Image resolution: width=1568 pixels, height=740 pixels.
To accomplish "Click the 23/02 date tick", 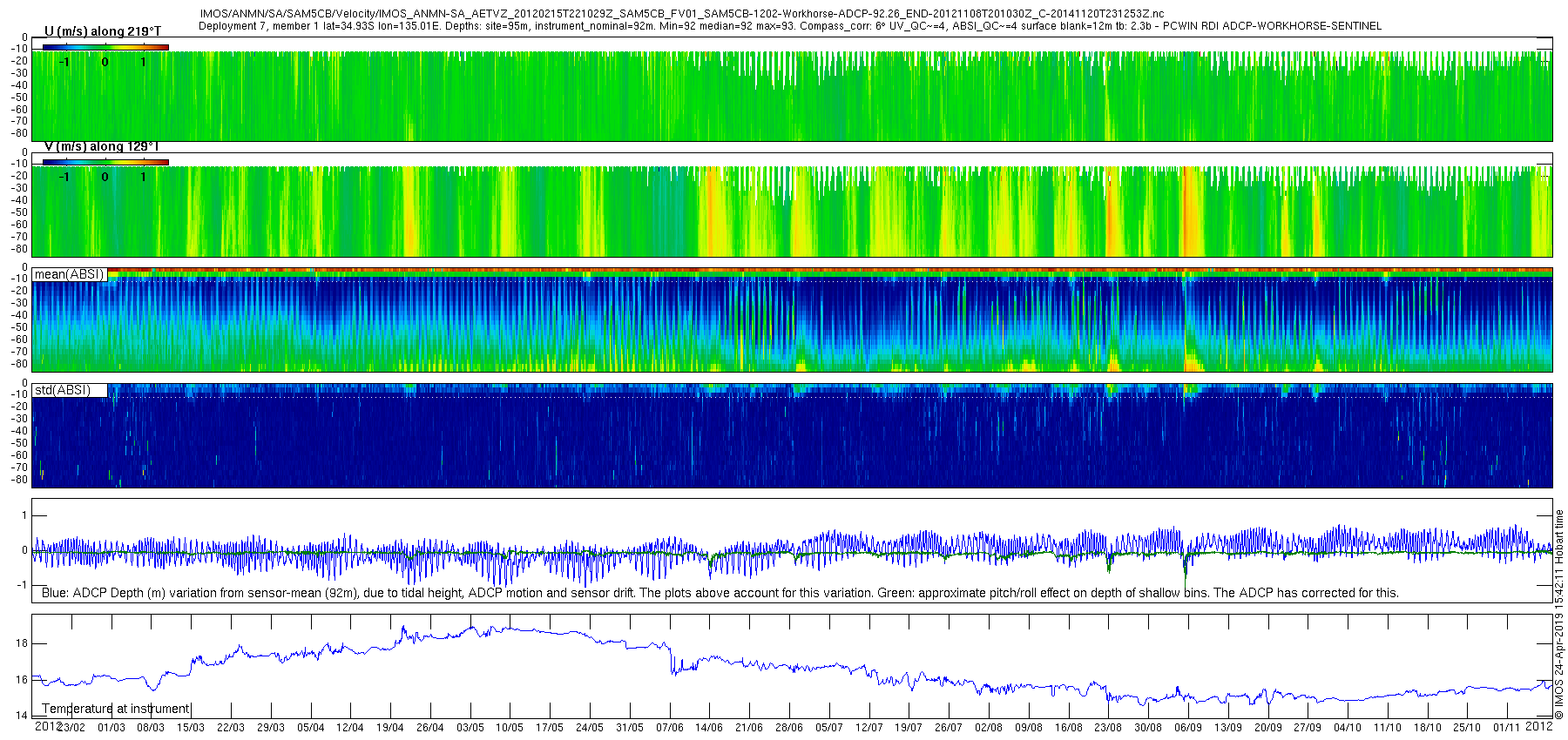I will 71,727.
